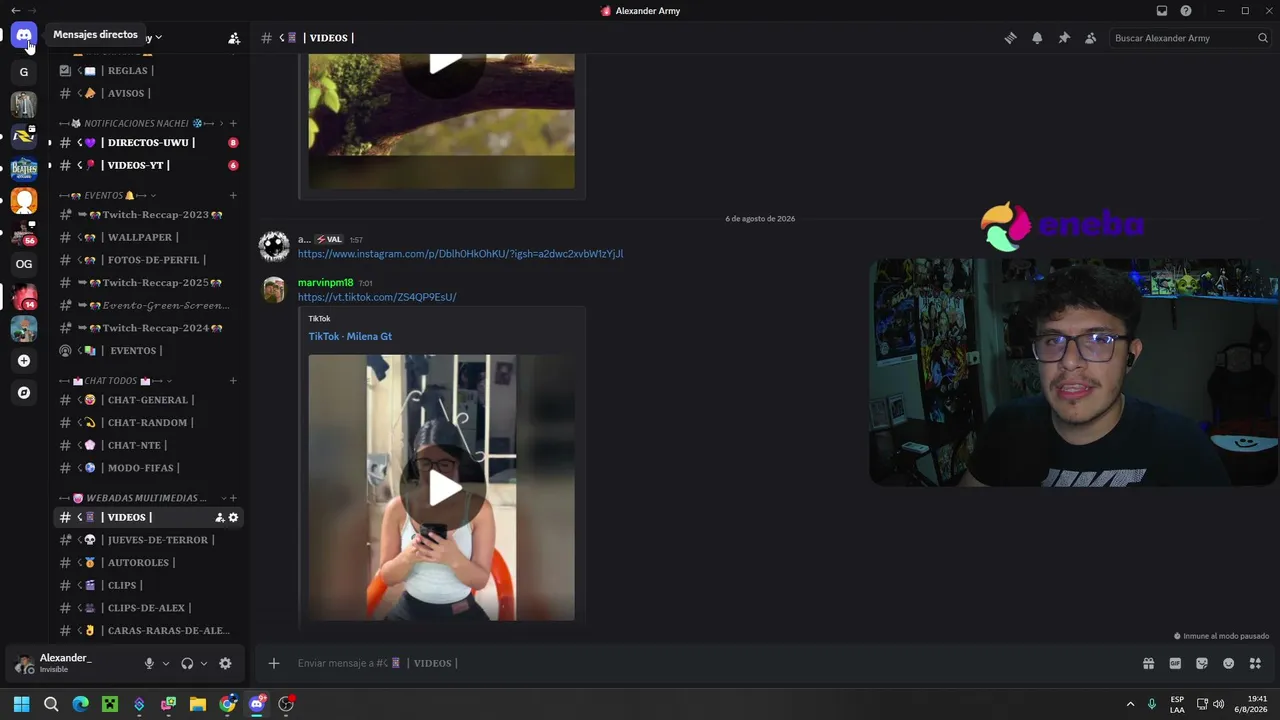
Task: Toggle microphone mute
Action: [x=149, y=663]
